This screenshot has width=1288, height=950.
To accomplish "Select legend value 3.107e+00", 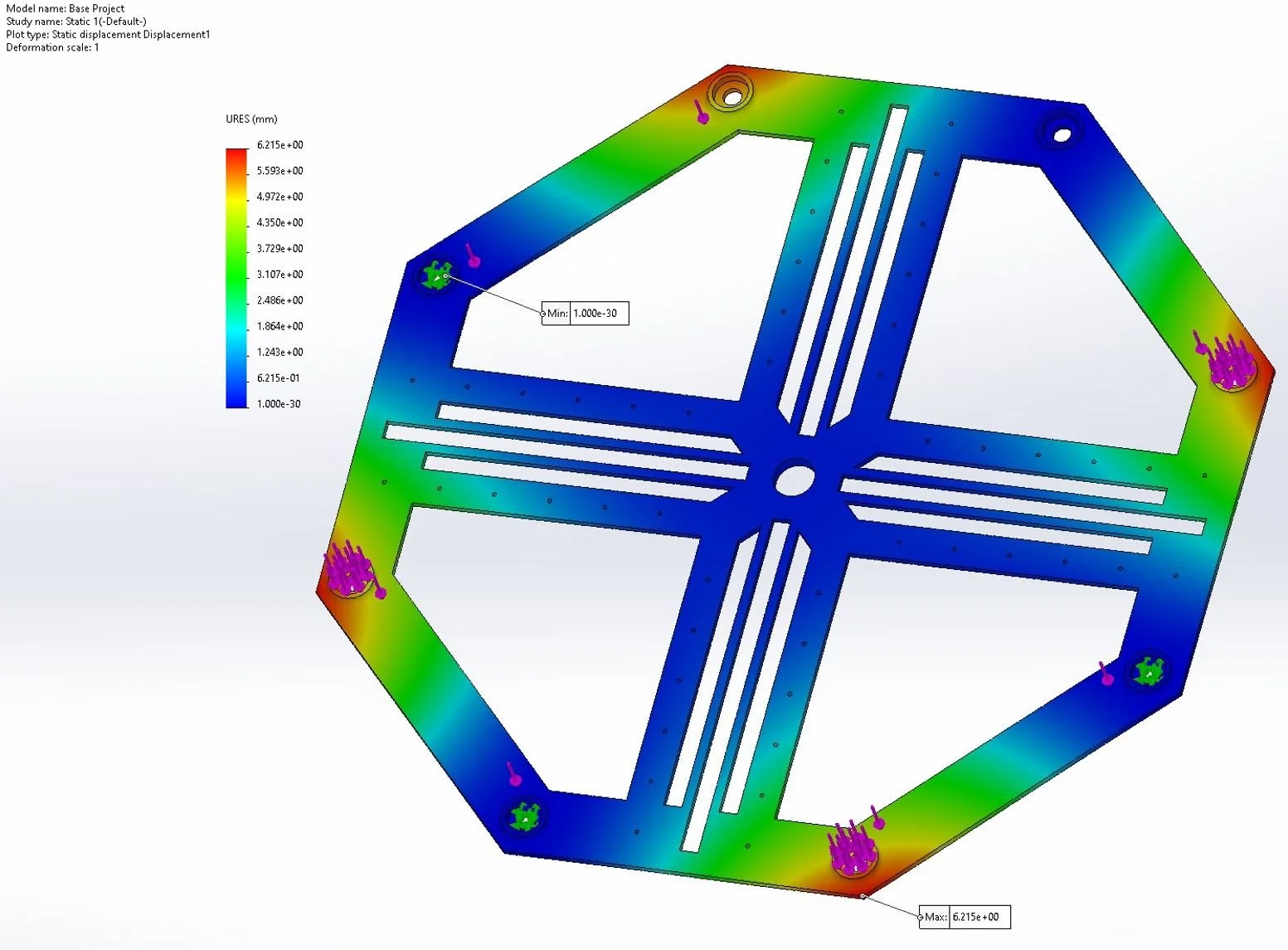I will click(279, 275).
